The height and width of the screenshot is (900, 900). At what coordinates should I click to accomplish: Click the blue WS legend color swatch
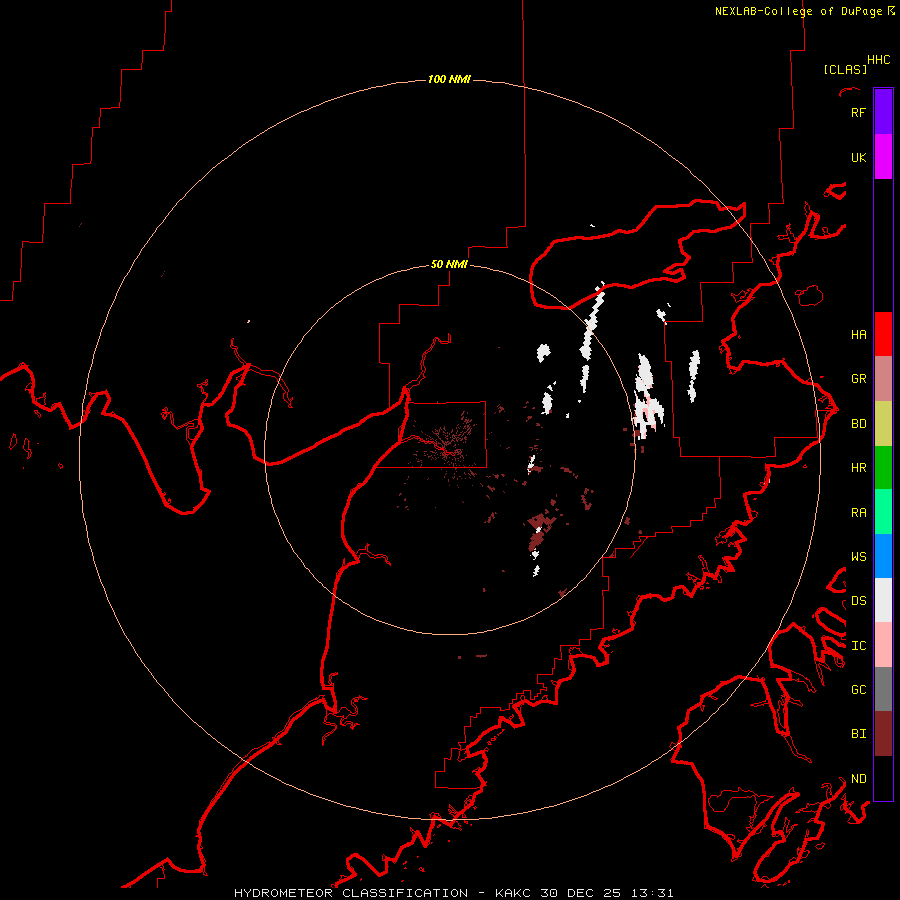[x=883, y=556]
